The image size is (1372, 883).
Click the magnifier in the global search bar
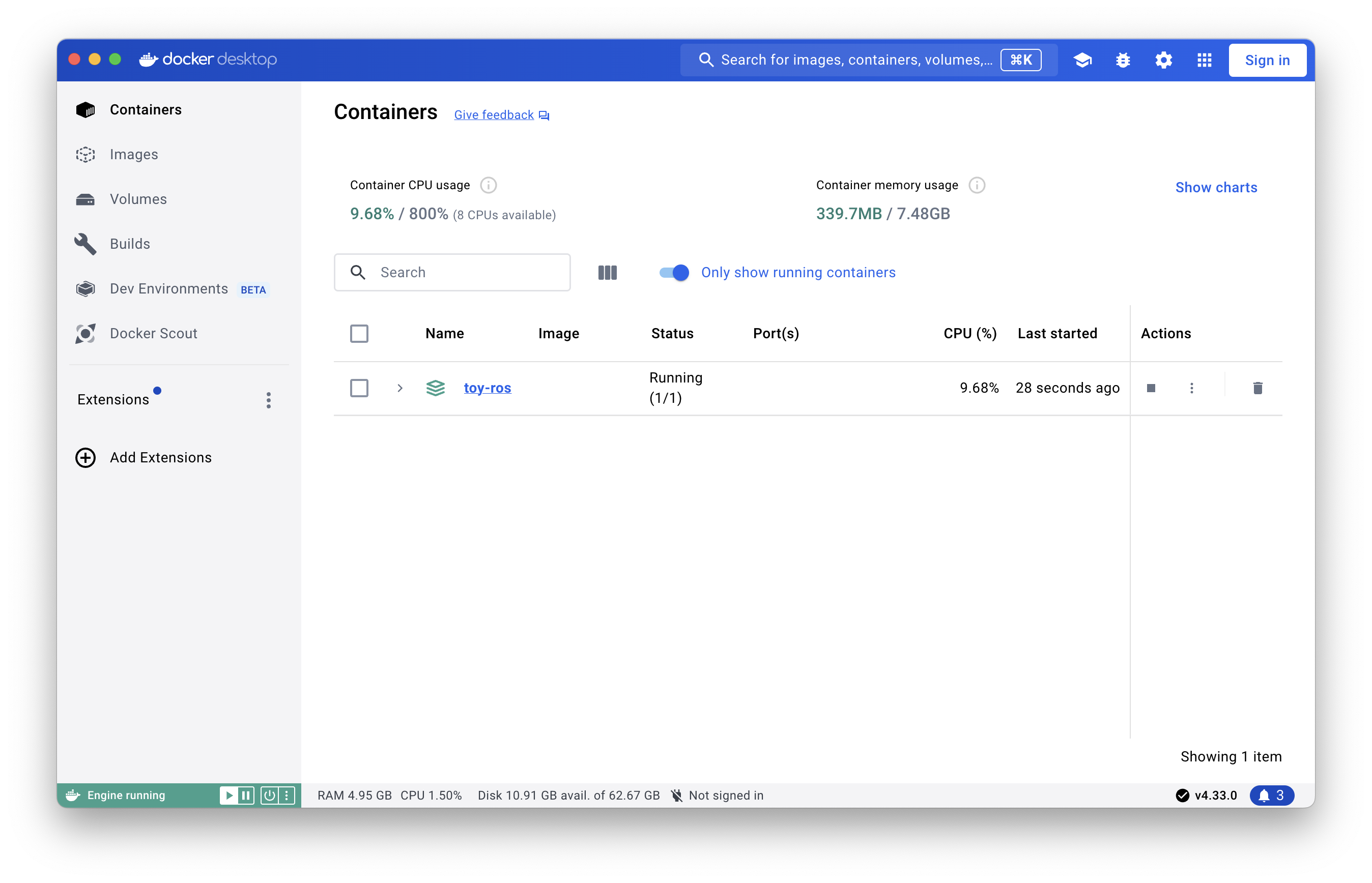click(x=705, y=60)
